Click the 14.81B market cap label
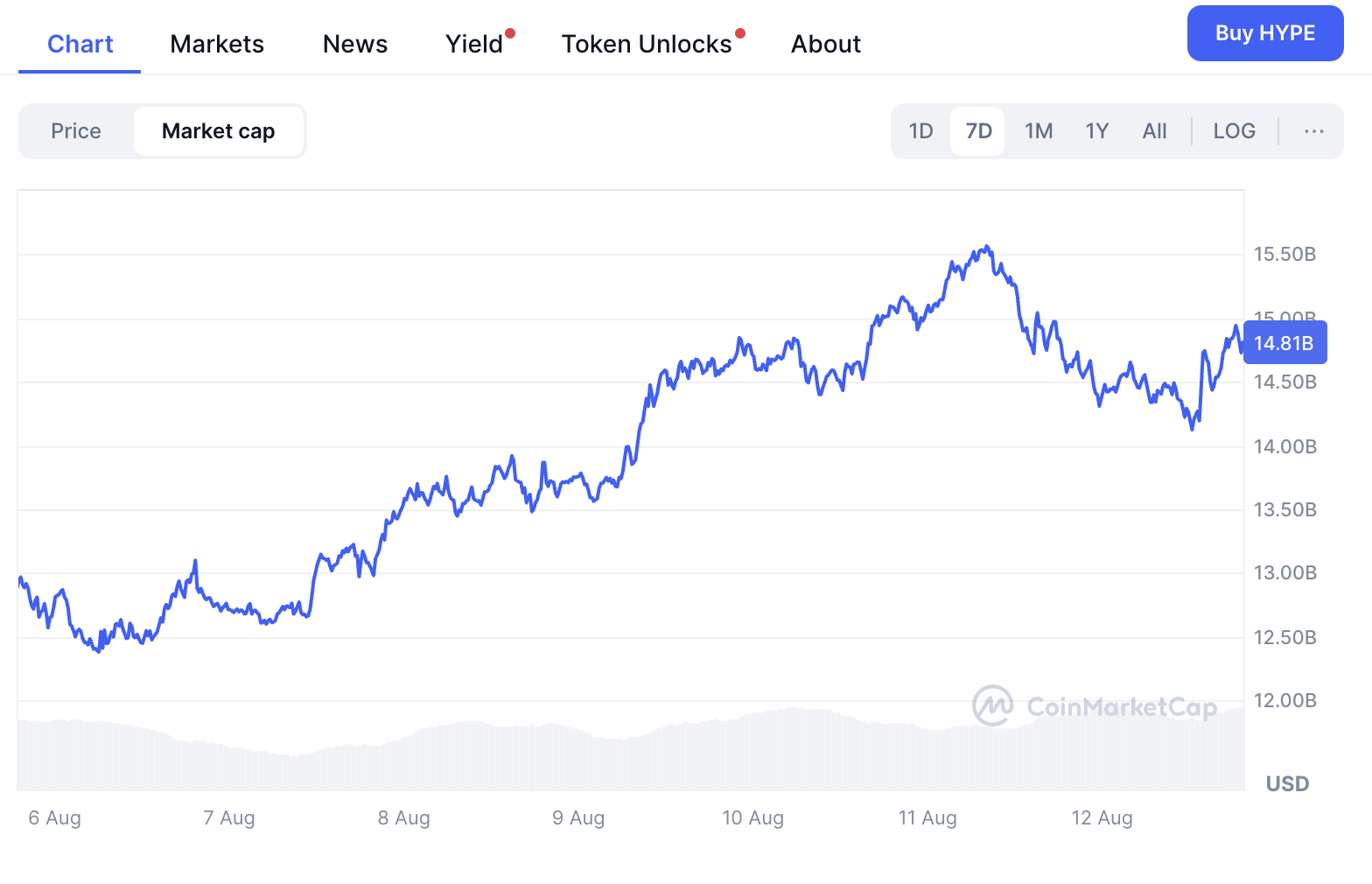This screenshot has width=1372, height=884. tap(1284, 342)
